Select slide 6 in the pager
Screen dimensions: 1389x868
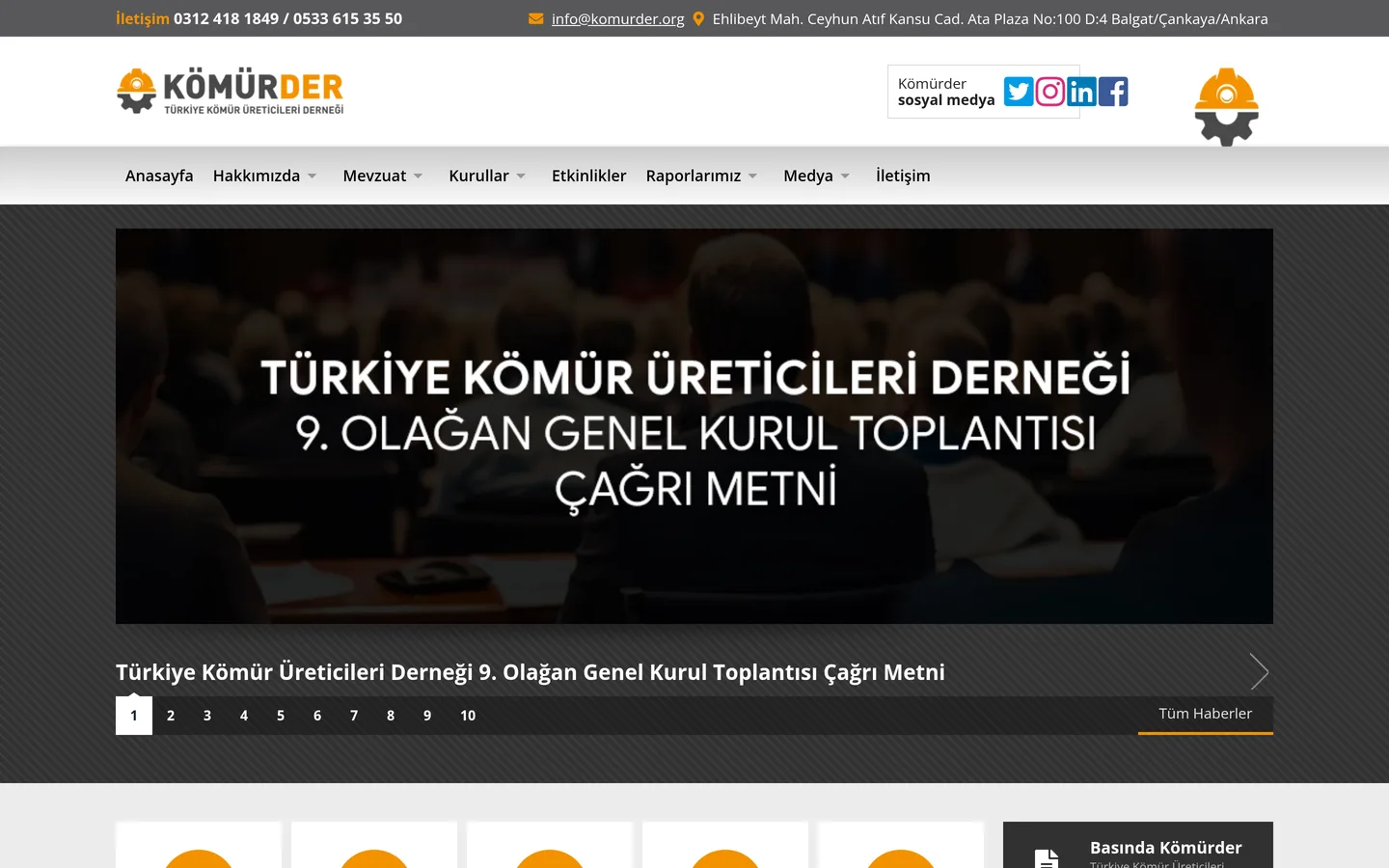317,716
